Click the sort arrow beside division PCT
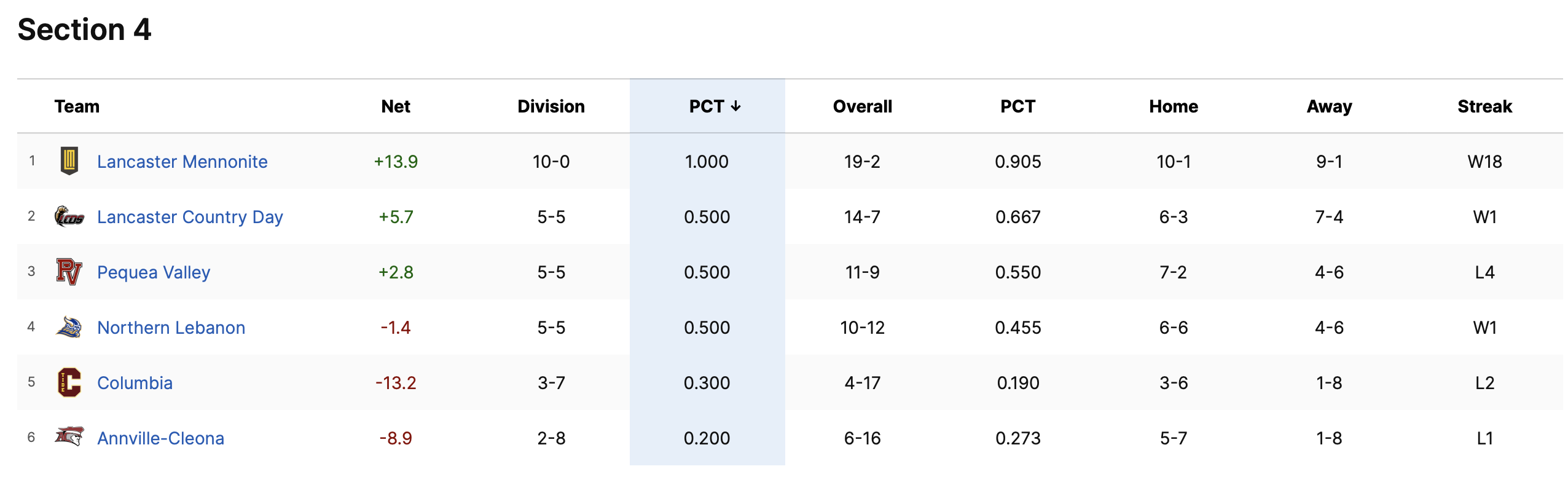This screenshot has width=1568, height=477. tap(735, 106)
